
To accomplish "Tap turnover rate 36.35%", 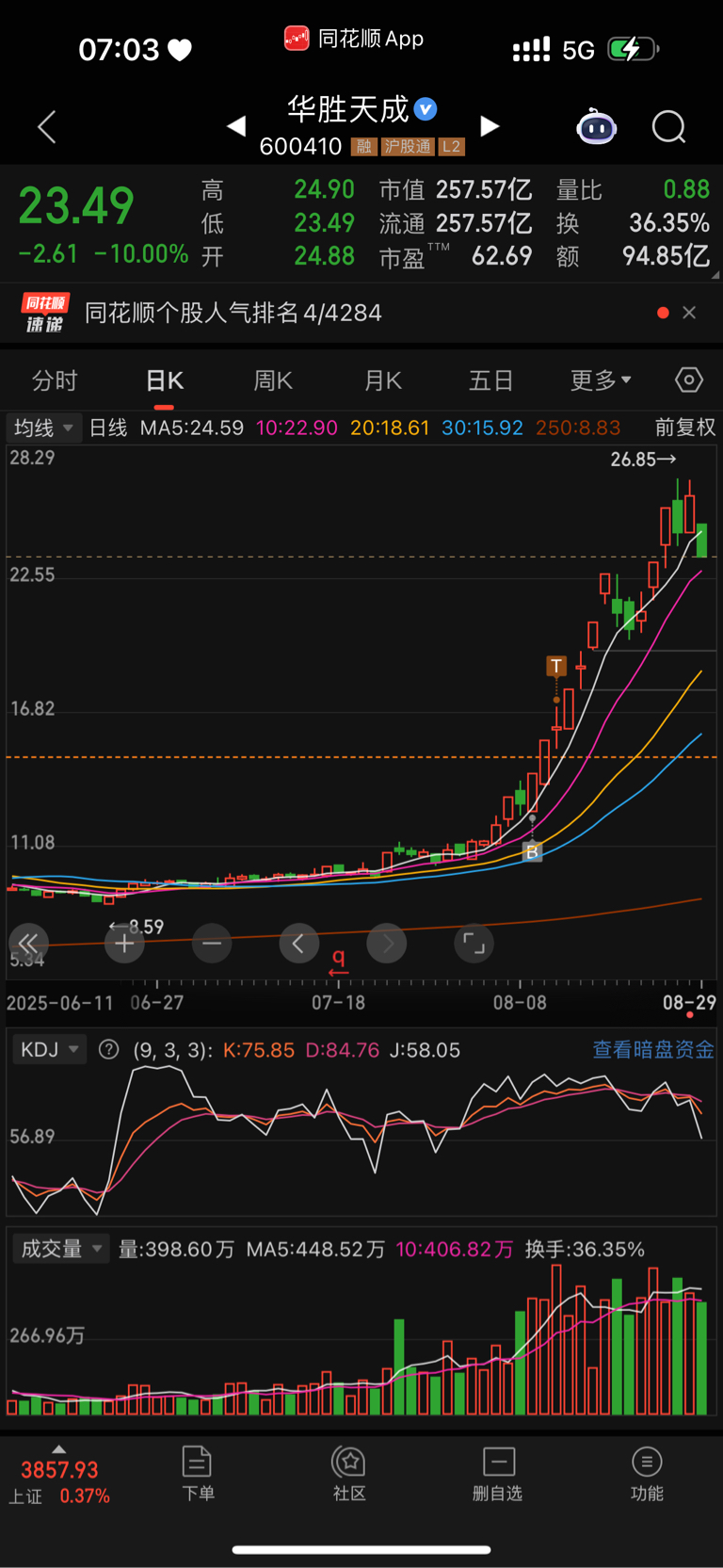I will [x=669, y=223].
